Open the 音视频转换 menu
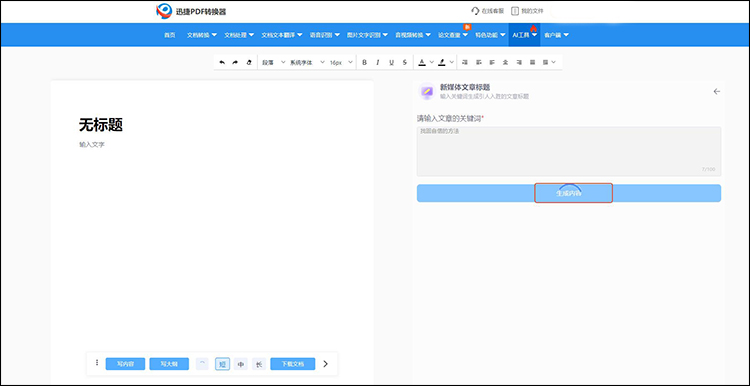 coord(413,35)
